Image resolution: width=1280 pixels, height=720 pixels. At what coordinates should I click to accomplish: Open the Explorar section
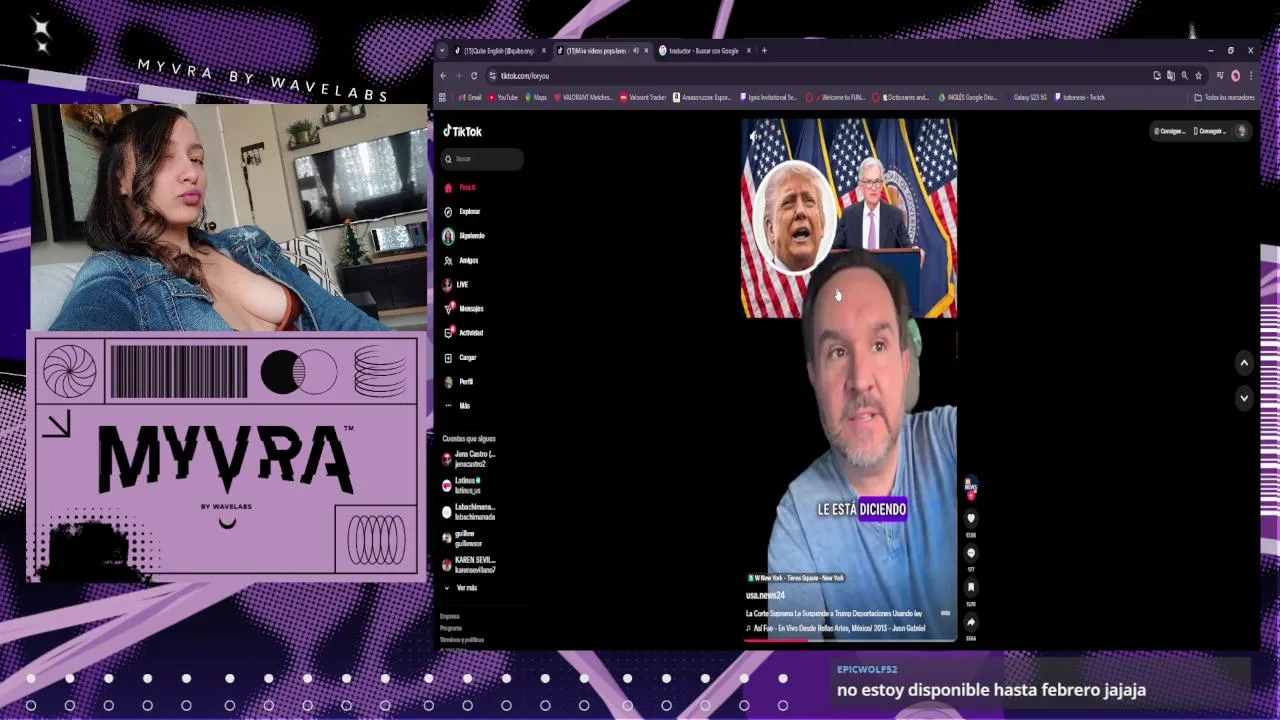click(x=463, y=212)
